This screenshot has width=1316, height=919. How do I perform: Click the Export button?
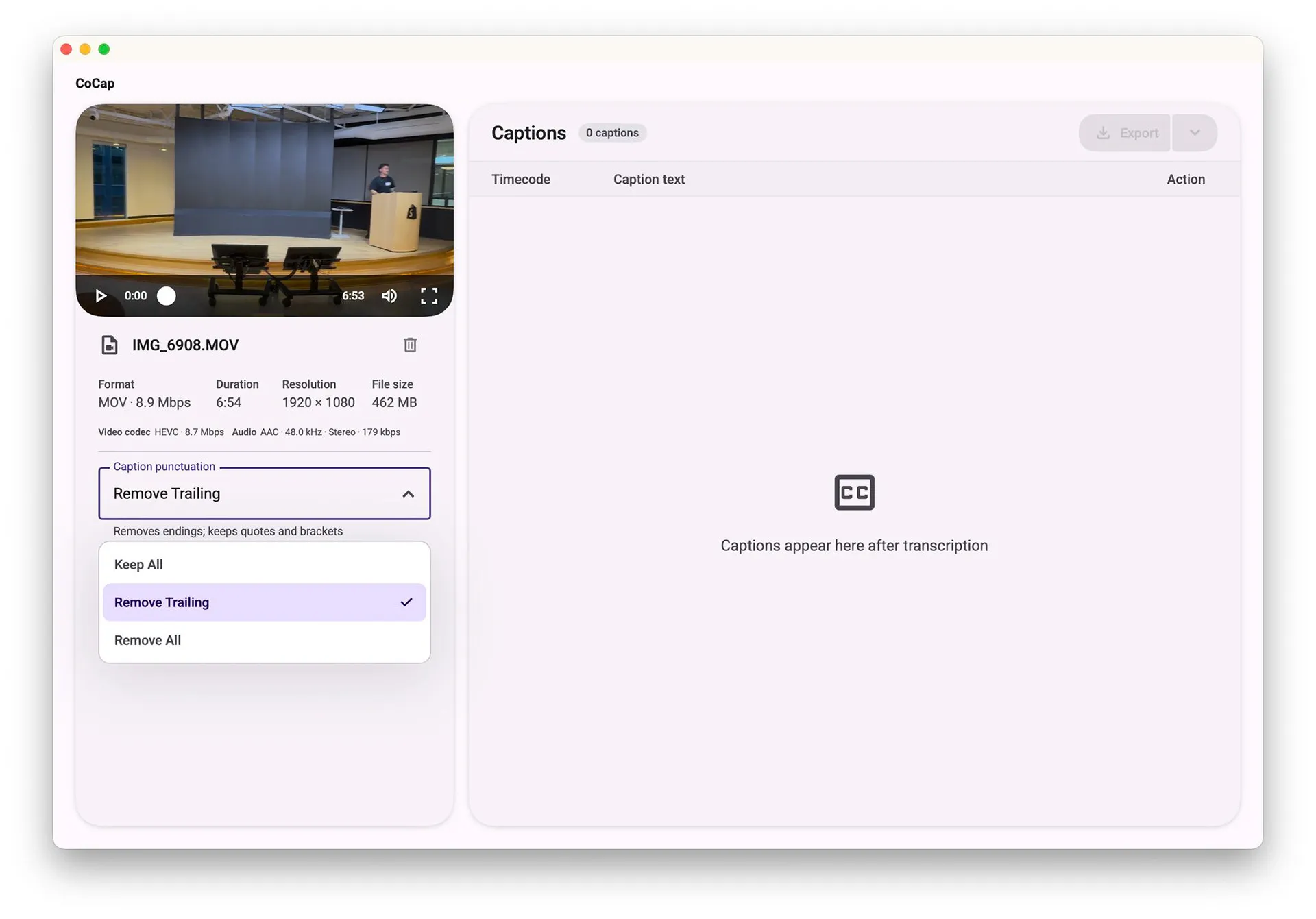(x=1125, y=133)
